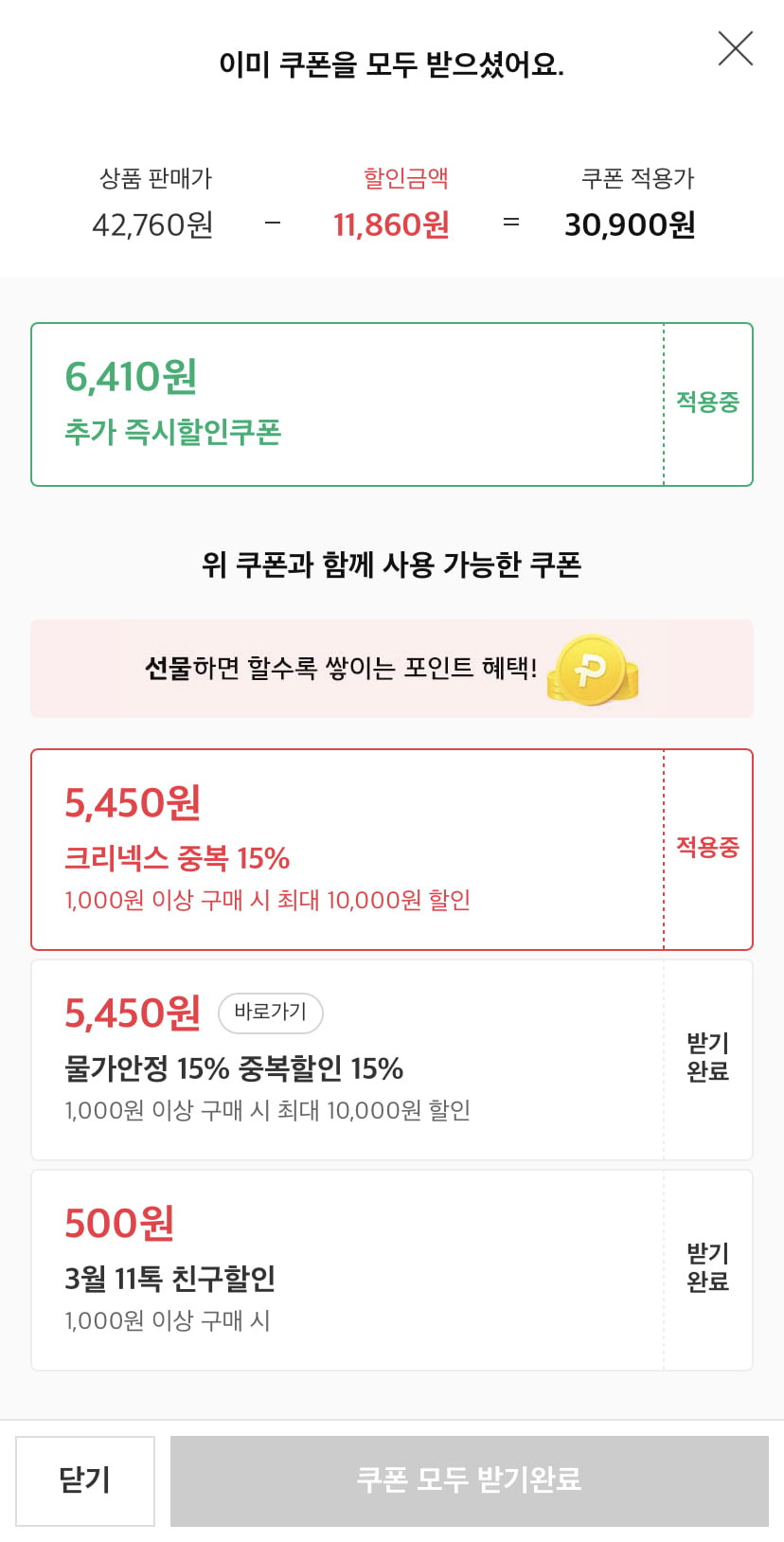Tap 받기완료 on the 물가안정 15% coupon
This screenshot has height=1542, width=784.
[x=708, y=1057]
